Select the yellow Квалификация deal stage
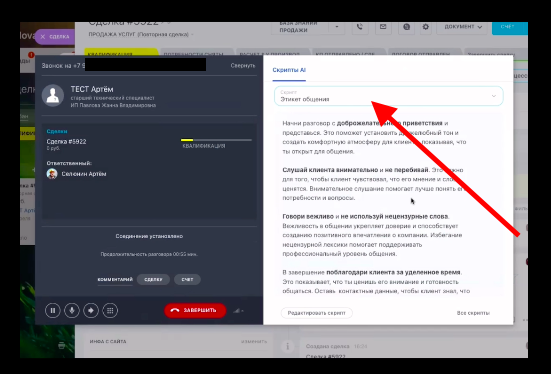The width and height of the screenshot is (551, 374). click(x=121, y=52)
